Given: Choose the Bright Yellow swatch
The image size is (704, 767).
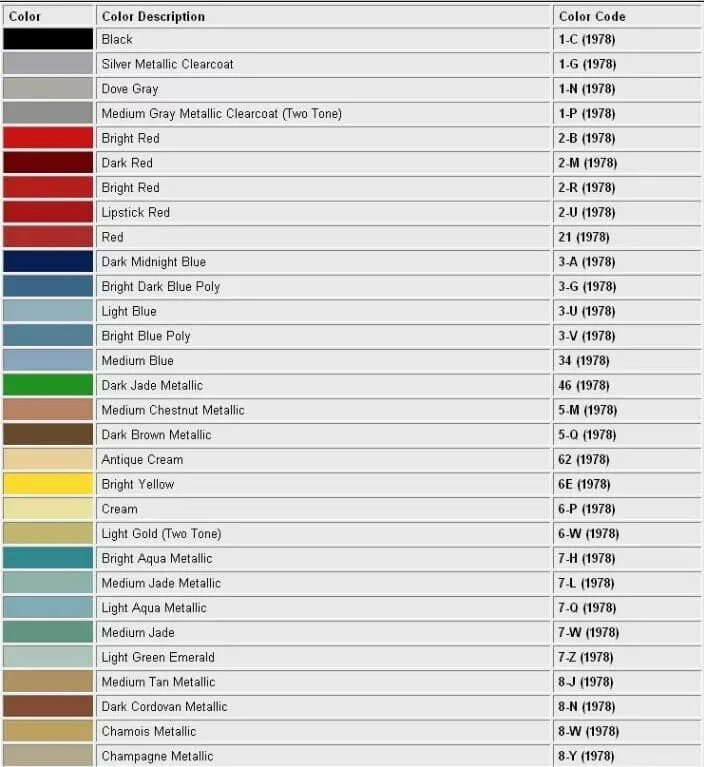Looking at the screenshot, I should coord(48,484).
